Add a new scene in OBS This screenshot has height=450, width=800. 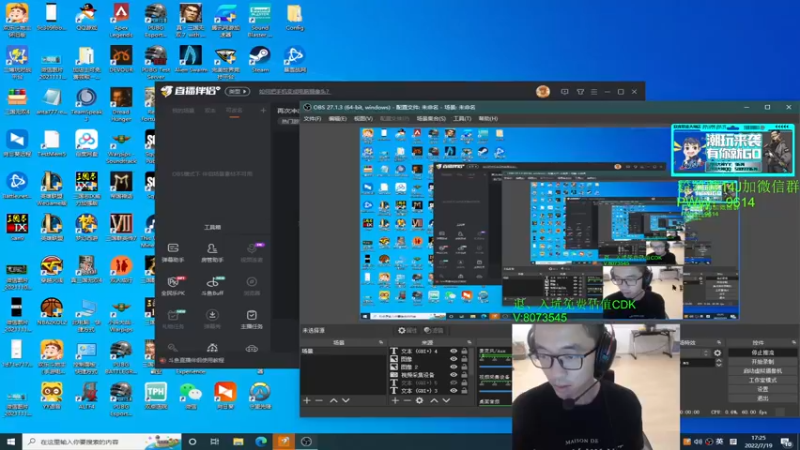307,401
